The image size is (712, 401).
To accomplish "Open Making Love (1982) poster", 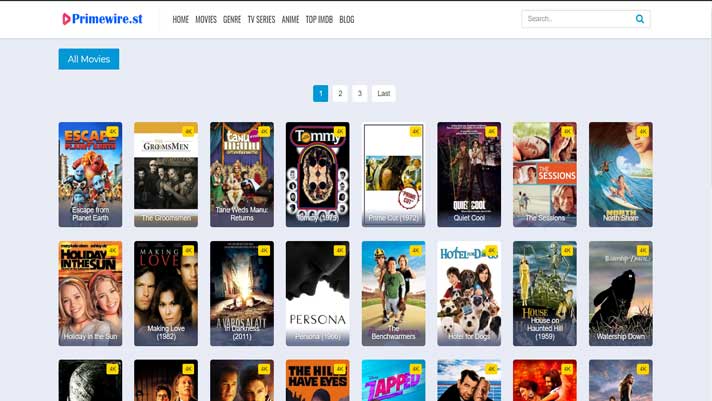I will pyautogui.click(x=166, y=293).
